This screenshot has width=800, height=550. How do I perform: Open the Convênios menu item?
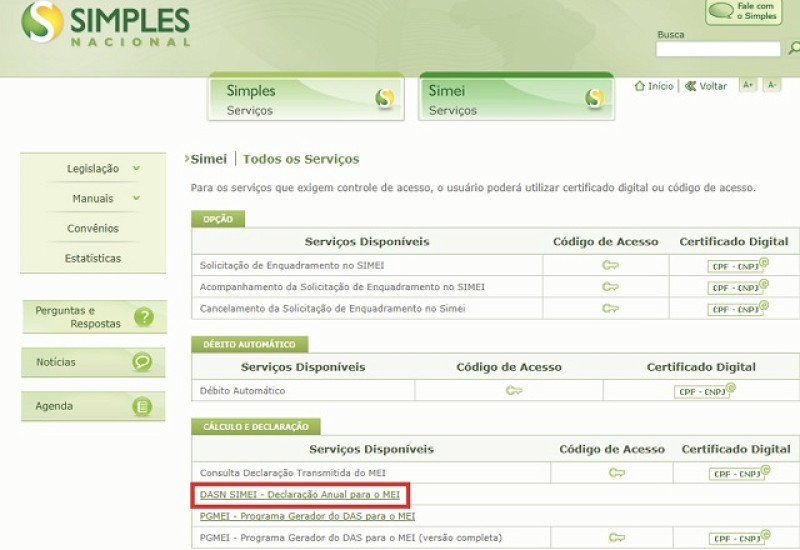(93, 228)
